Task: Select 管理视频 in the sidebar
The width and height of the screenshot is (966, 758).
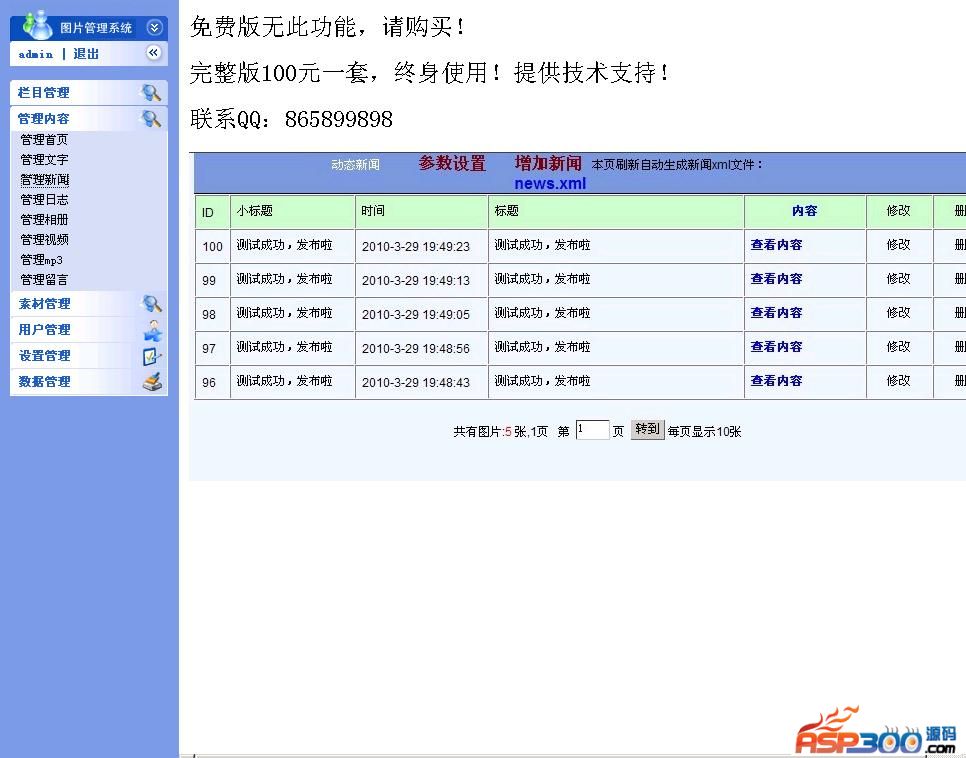Action: point(44,240)
